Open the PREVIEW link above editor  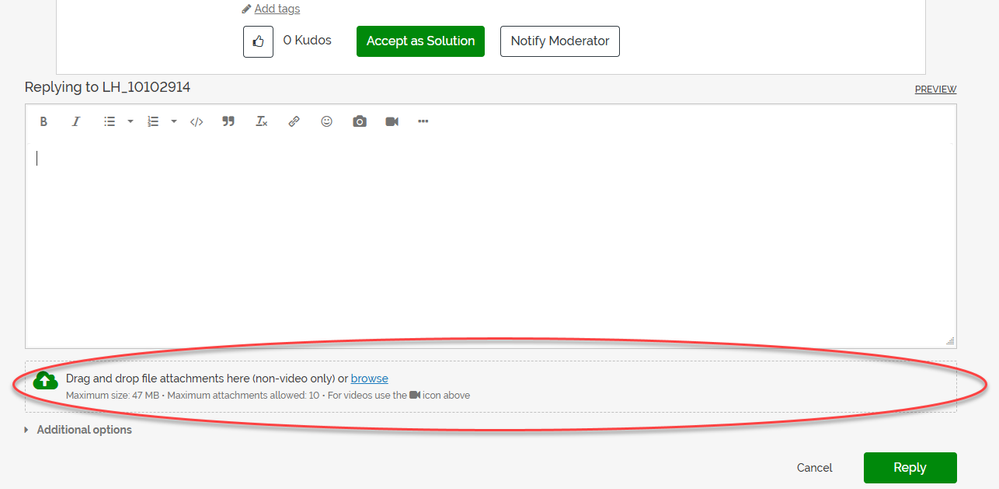pyautogui.click(x=935, y=90)
